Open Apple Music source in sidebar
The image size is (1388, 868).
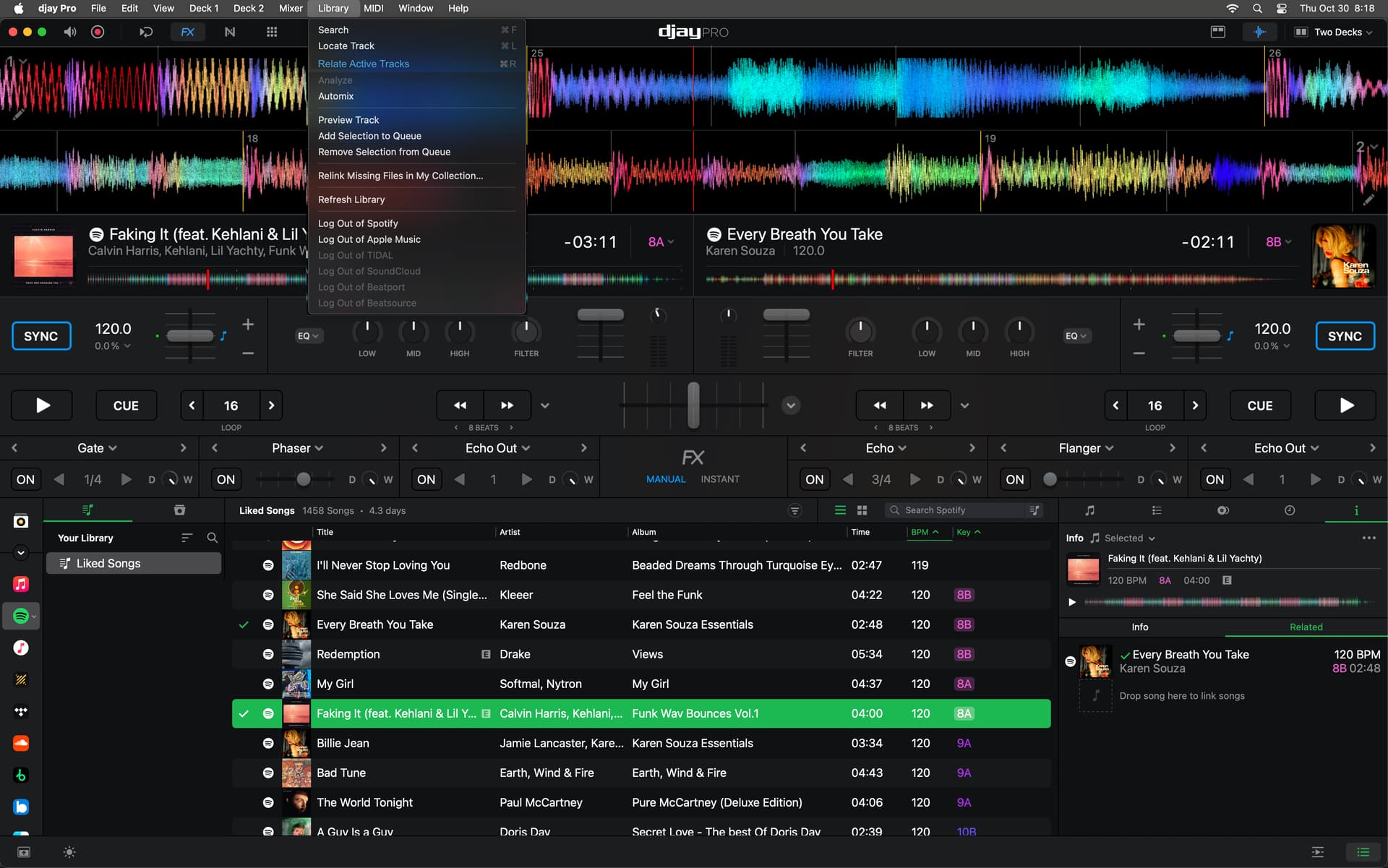[21, 584]
